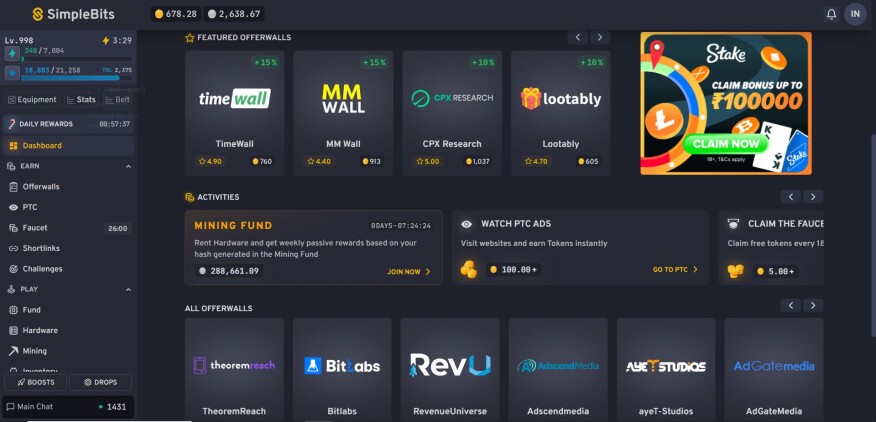Click TimeWall 4.90 star rating
The width and height of the screenshot is (876, 422).
tap(211, 162)
